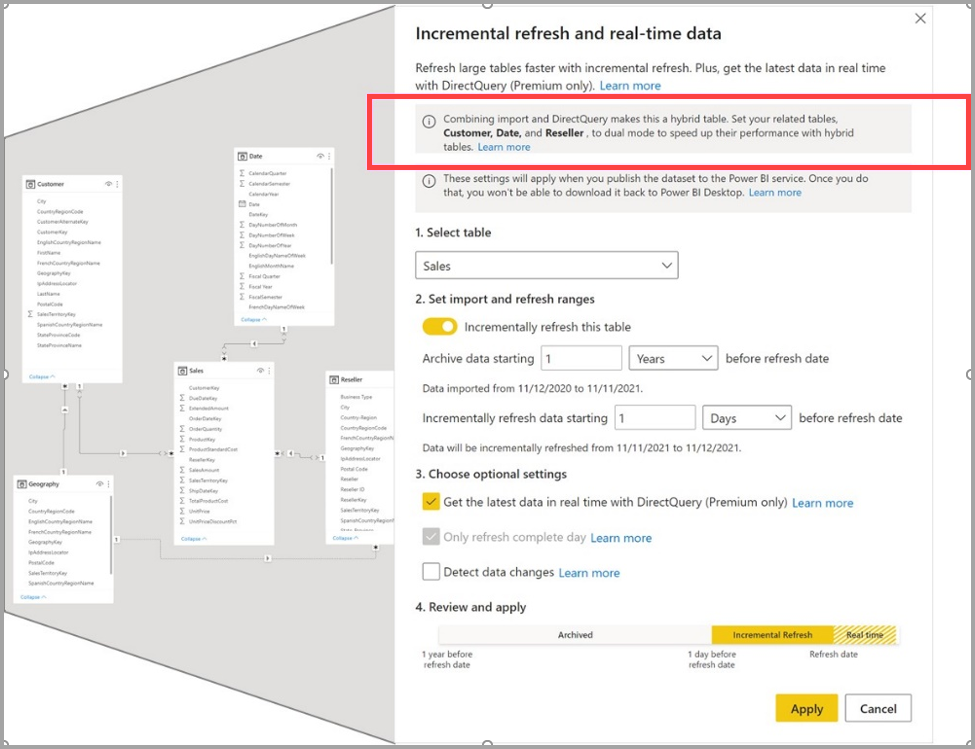
Task: Click the Incremental Refresh timeline segment
Action: point(772,635)
